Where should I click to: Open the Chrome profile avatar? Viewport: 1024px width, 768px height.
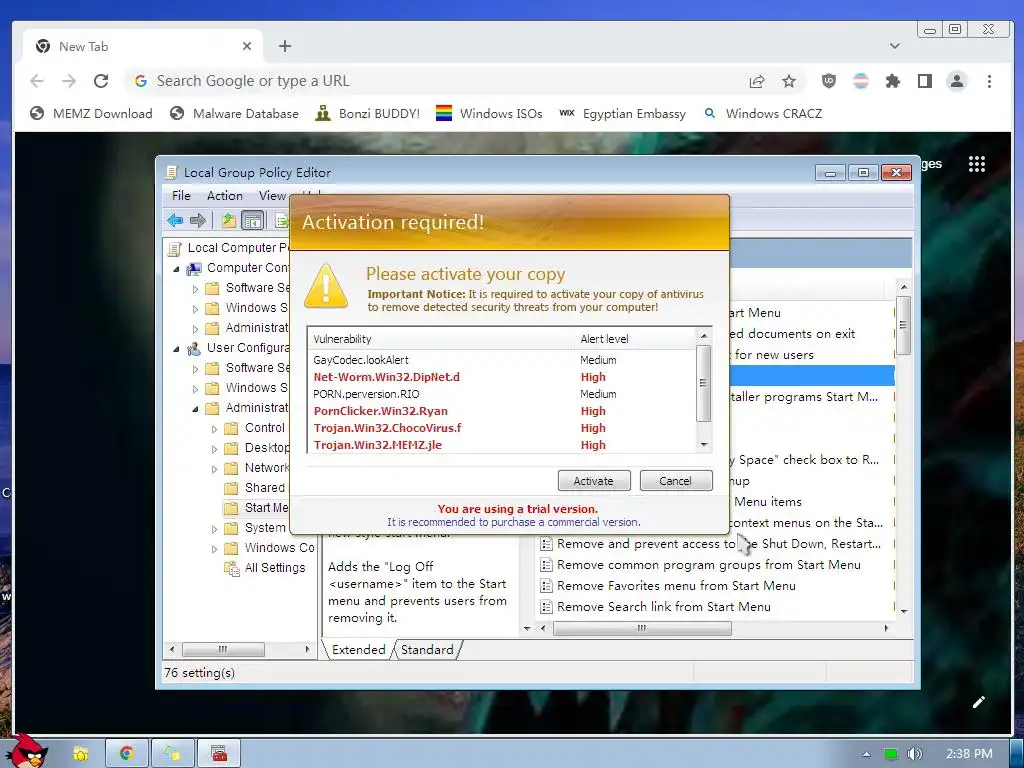coord(957,81)
